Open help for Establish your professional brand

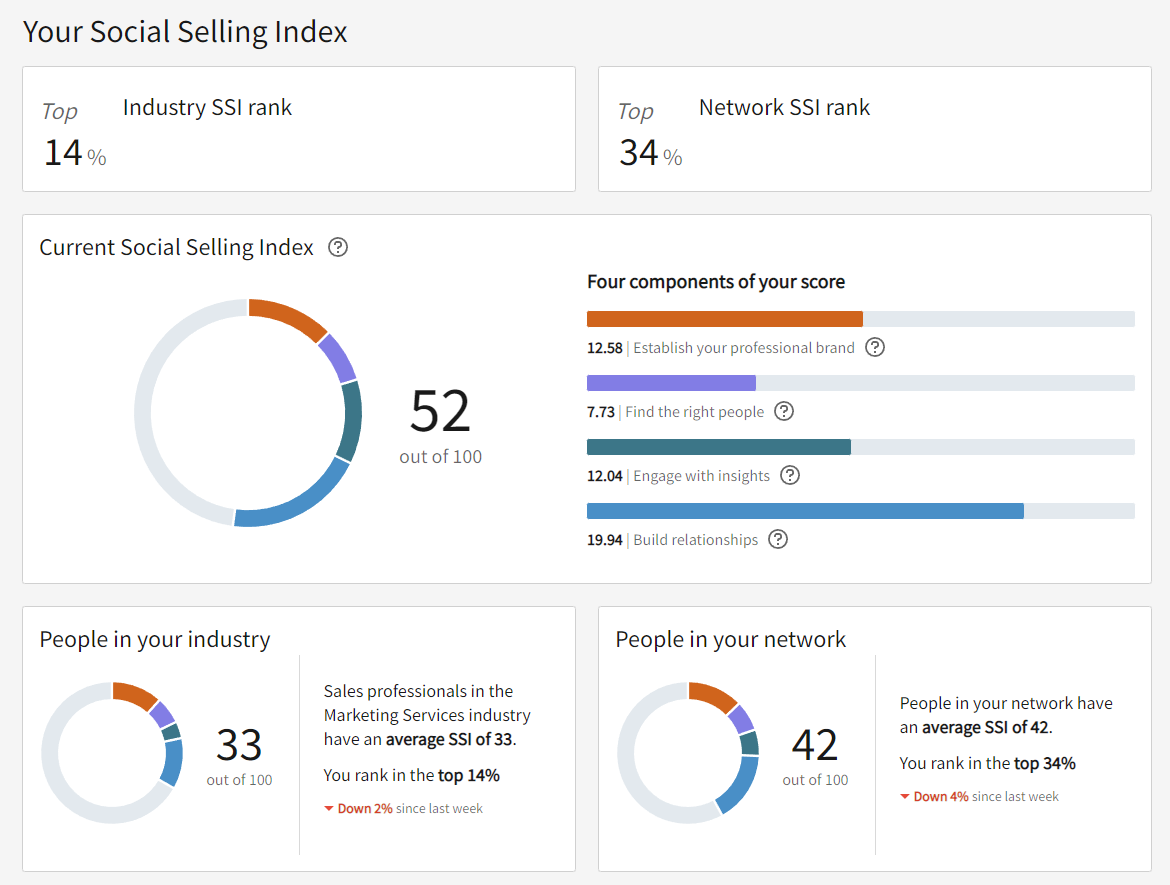pyautogui.click(x=875, y=347)
